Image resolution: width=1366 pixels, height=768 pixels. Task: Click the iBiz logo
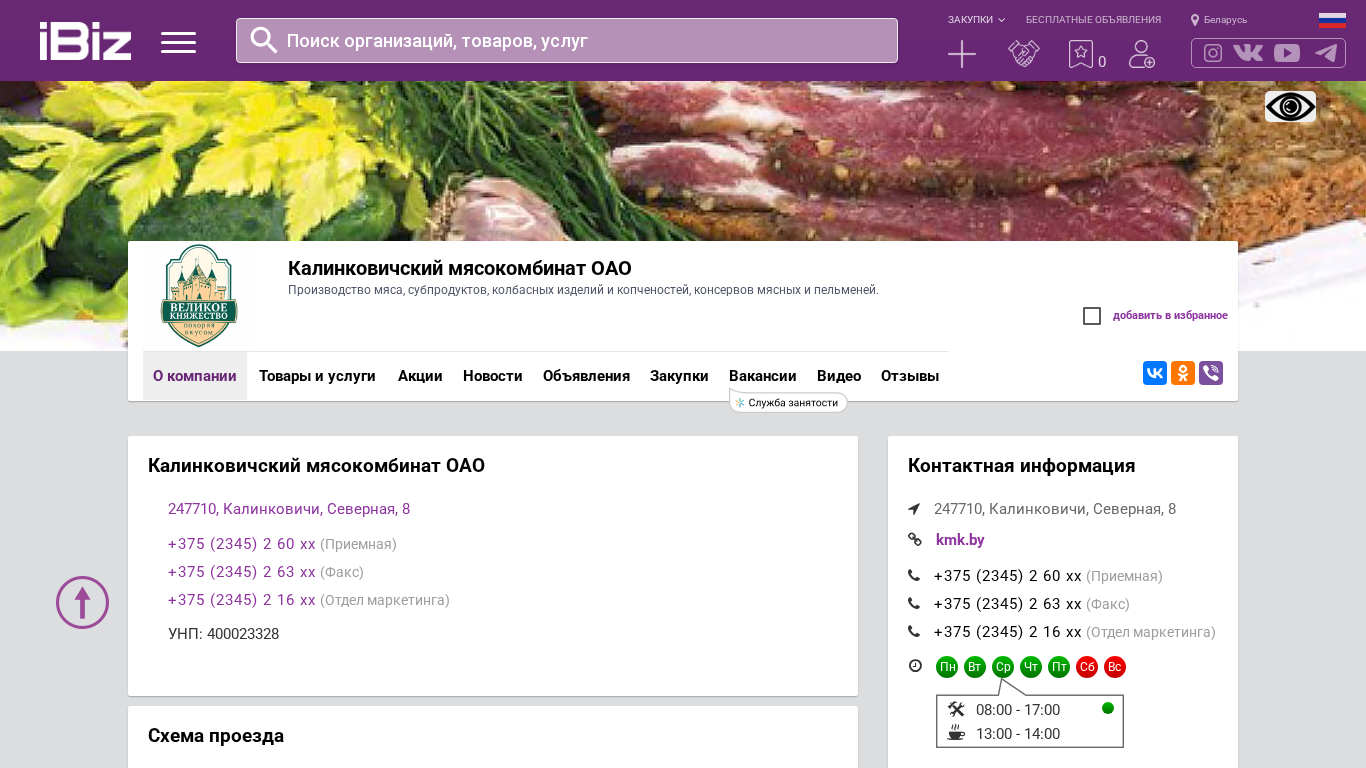pos(85,41)
